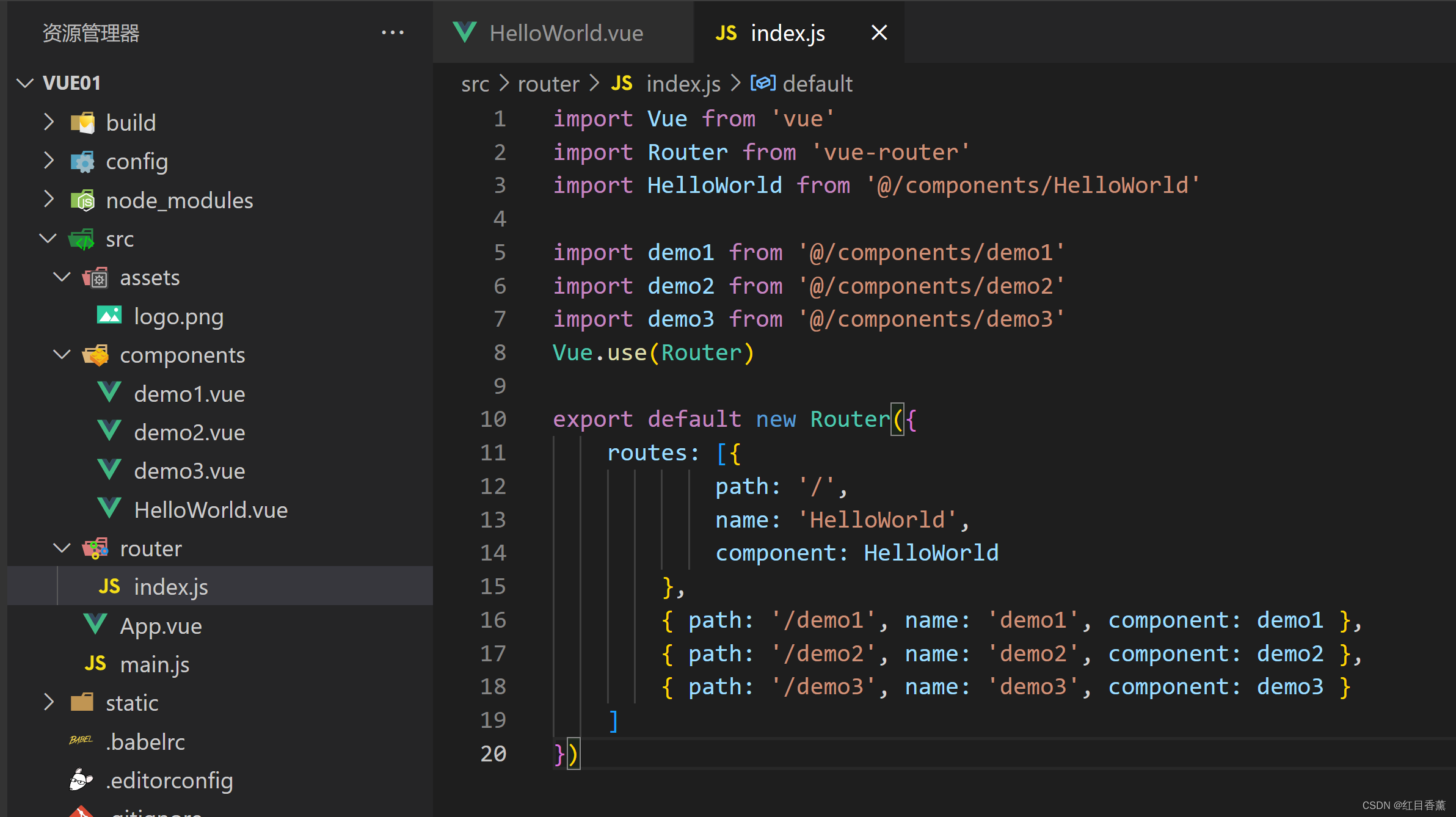Click the .editorconfig mouse icon
Screen dimensions: 1456x817
(81, 780)
